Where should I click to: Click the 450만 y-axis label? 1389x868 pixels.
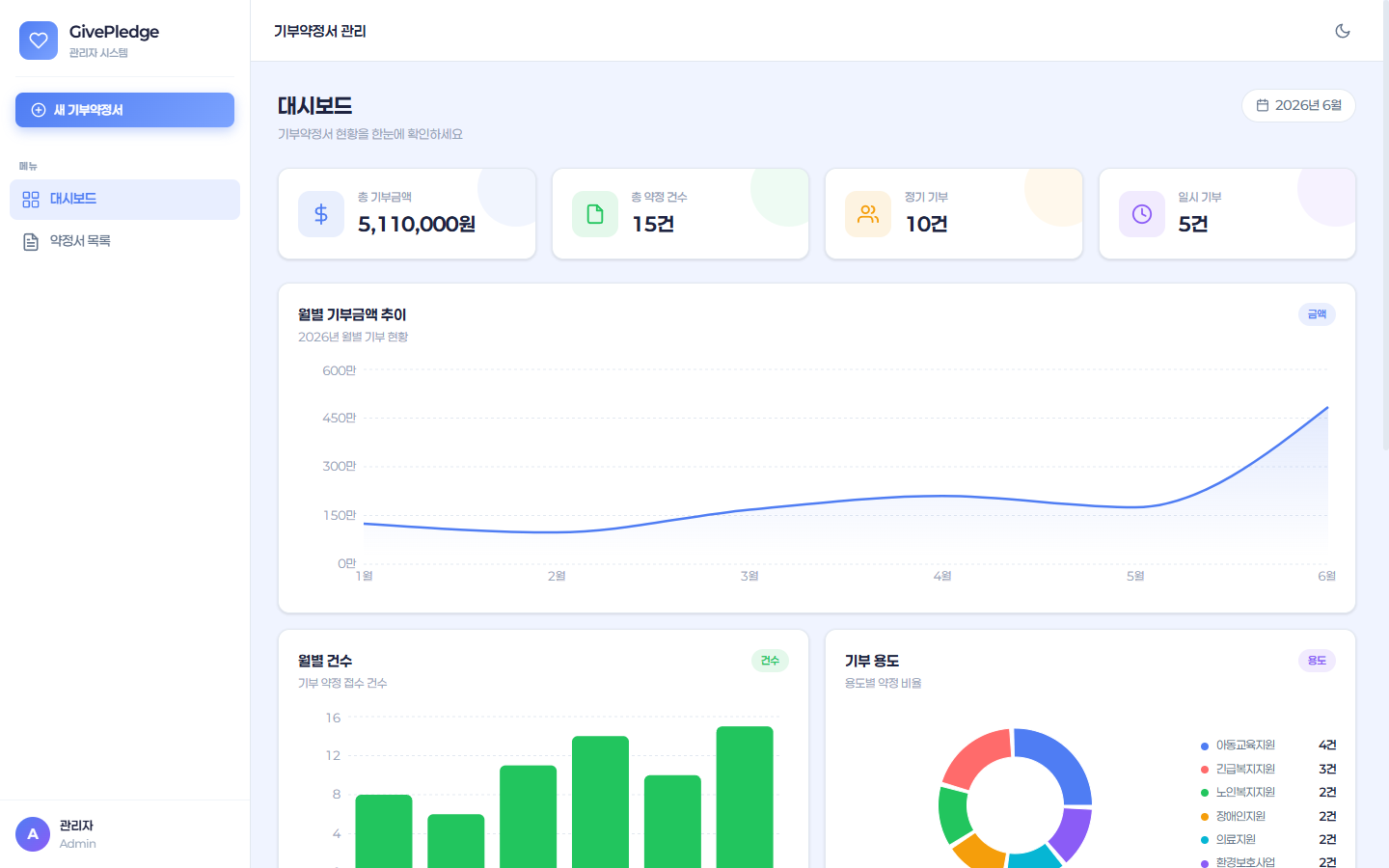tap(340, 418)
